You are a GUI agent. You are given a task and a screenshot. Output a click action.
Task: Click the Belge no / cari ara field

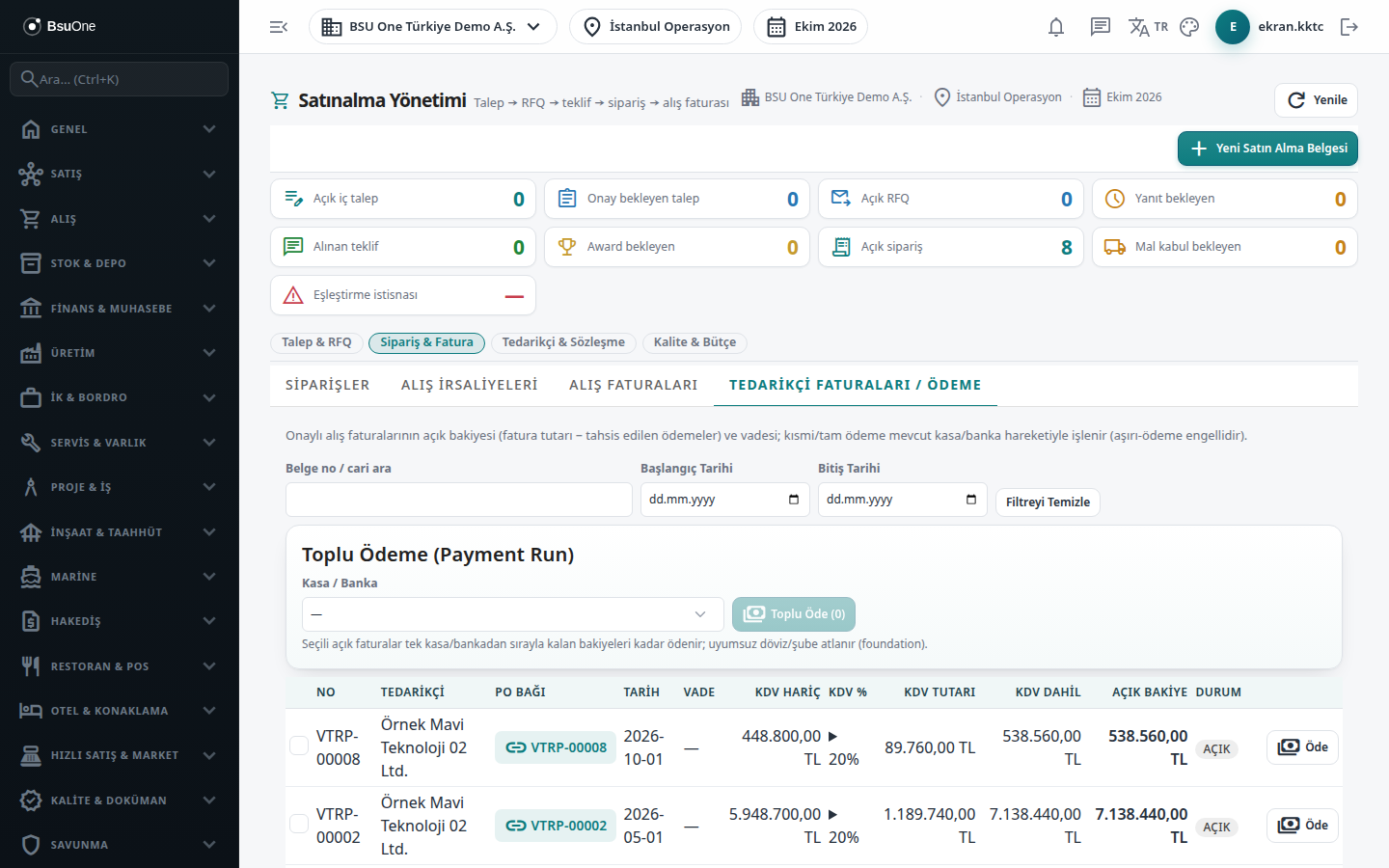(x=459, y=500)
